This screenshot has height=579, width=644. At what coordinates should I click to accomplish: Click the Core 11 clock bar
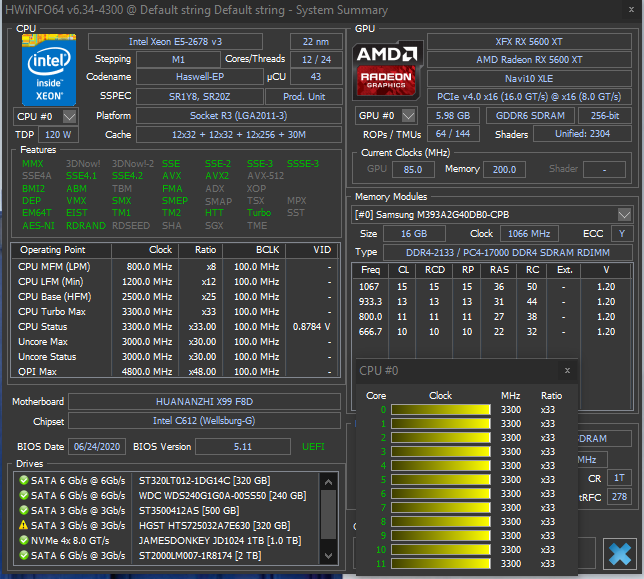click(441, 563)
